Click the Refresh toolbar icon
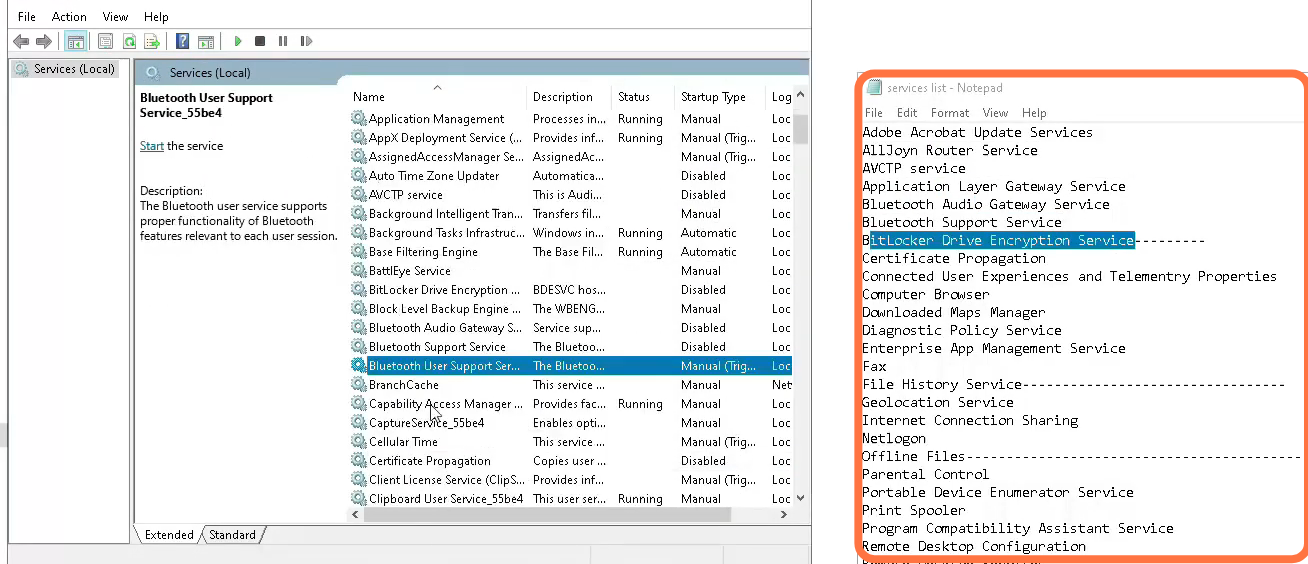Screen dimensions: 1308x564 (x=129, y=41)
